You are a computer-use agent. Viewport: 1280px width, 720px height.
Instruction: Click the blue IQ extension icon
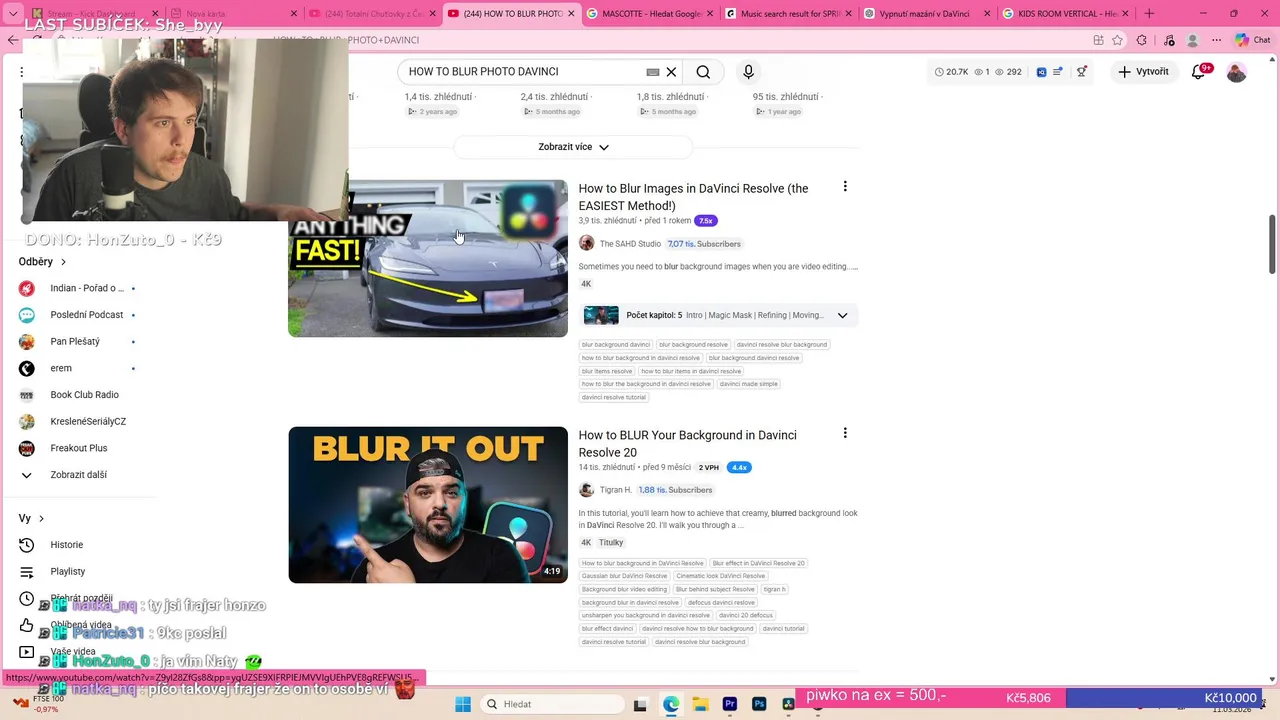1041,72
